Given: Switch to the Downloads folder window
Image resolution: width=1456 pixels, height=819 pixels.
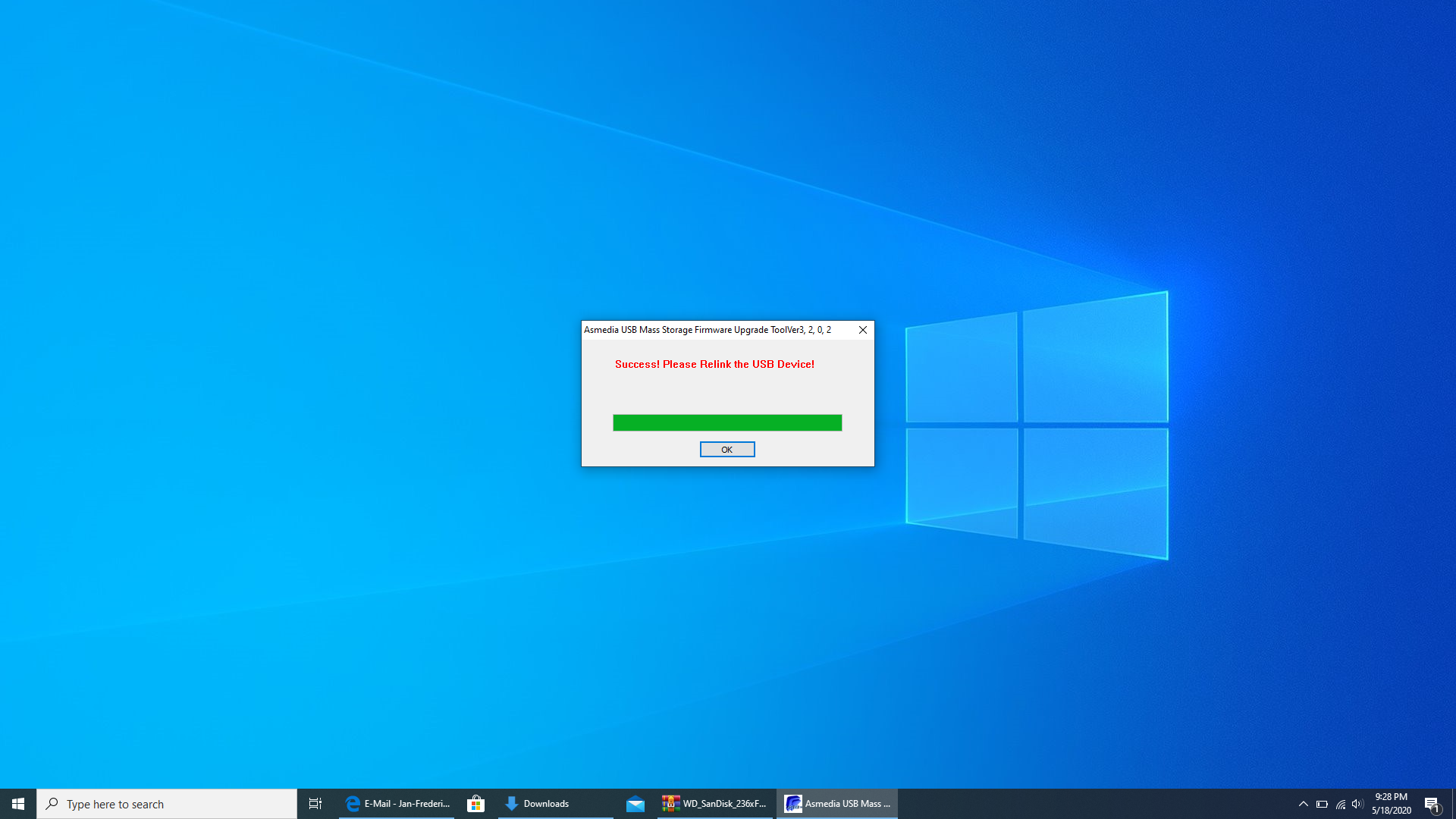Looking at the screenshot, I should (555, 804).
